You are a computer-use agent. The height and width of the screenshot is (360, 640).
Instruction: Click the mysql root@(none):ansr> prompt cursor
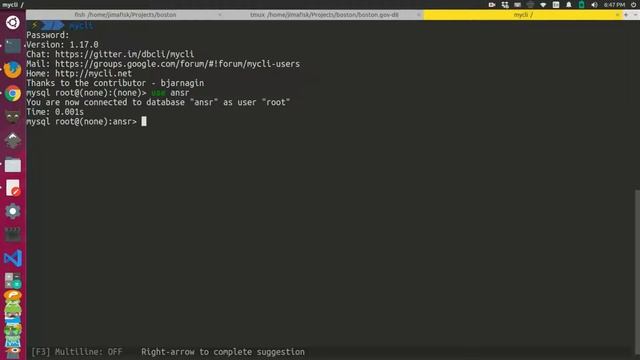(x=144, y=121)
